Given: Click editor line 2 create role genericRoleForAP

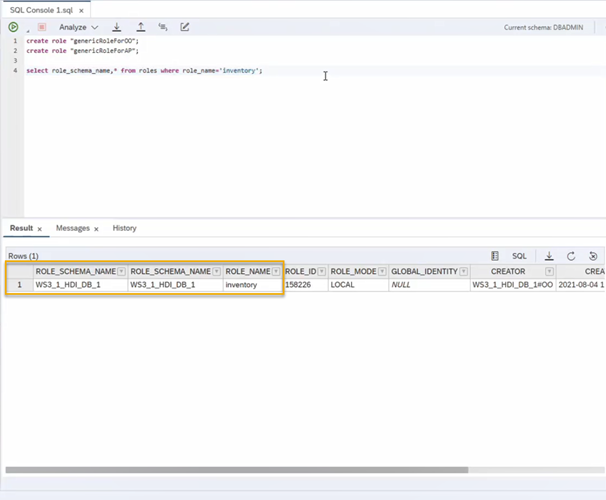Looking at the screenshot, I should tap(82, 51).
